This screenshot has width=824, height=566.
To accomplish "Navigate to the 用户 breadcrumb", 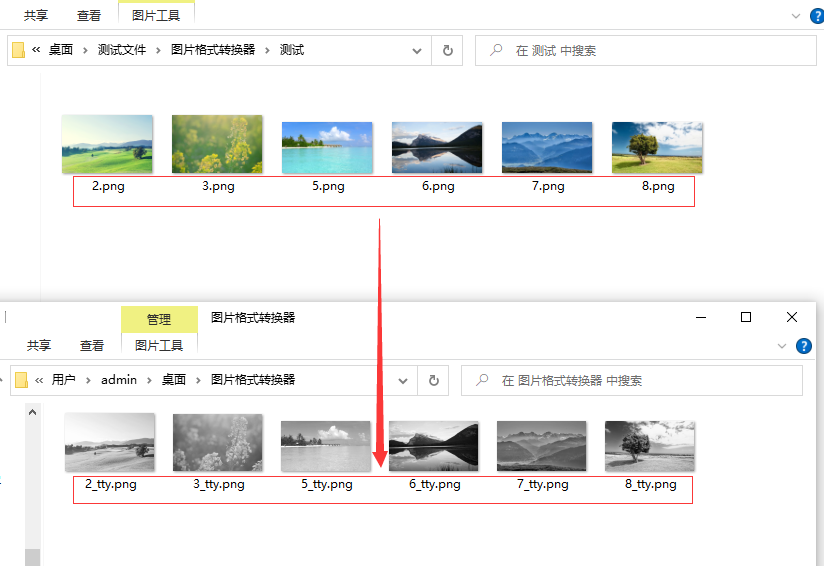I will click(64, 379).
